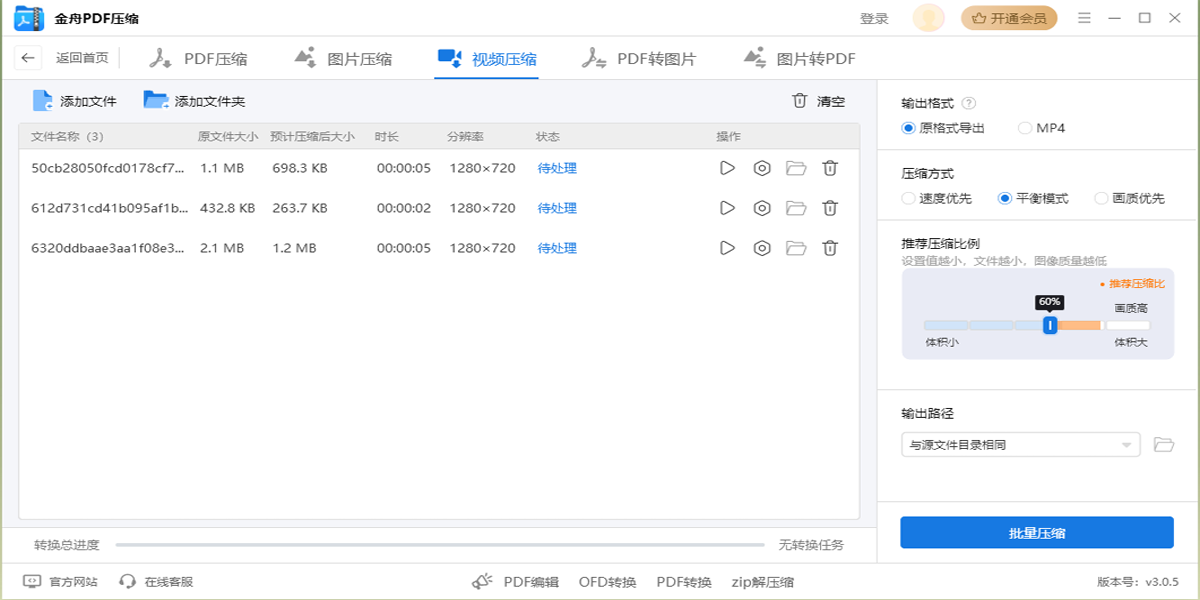Screen dimensions: 1200x600
Task: Open settings icon for file 6320ddbaae3aa1f08e3
Action: (762, 248)
